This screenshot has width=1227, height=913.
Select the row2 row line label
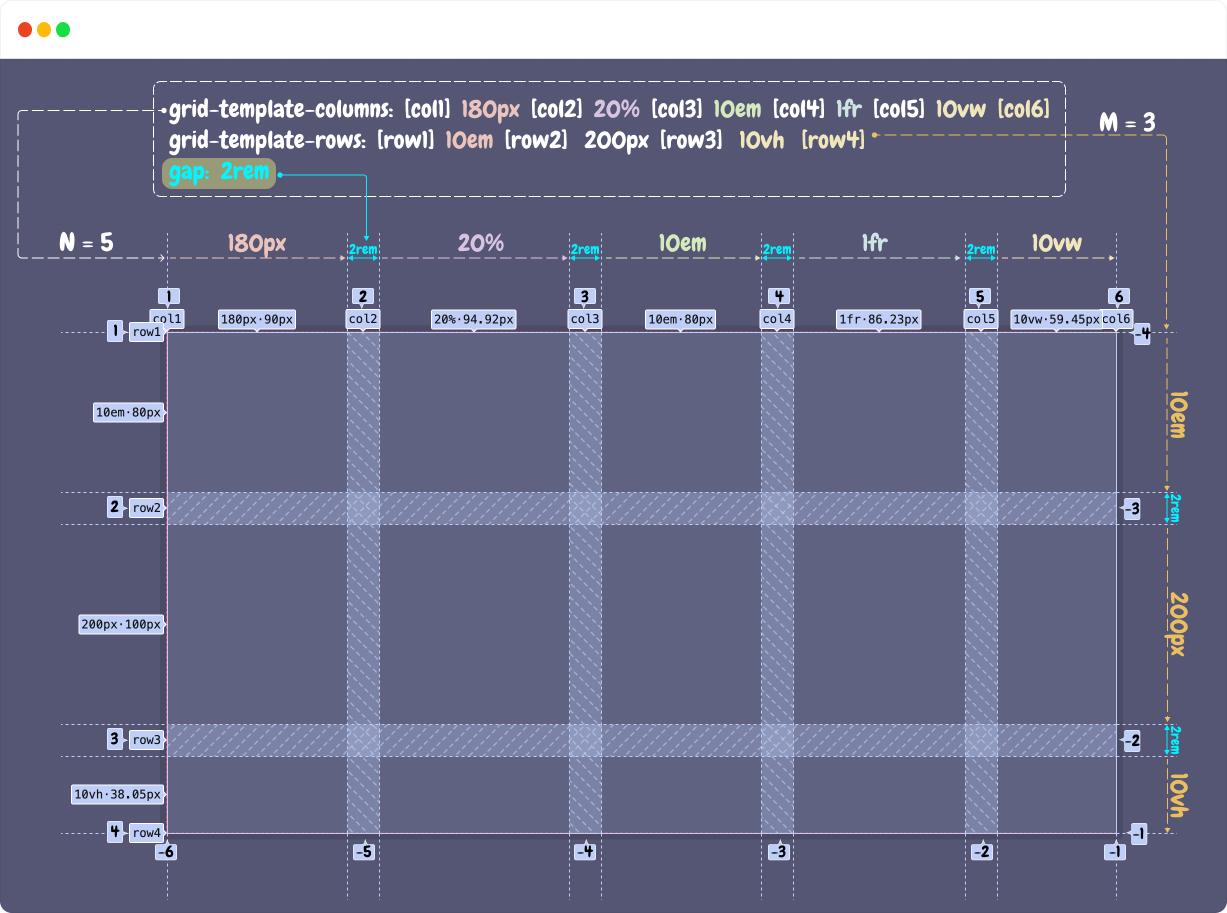[x=147, y=508]
